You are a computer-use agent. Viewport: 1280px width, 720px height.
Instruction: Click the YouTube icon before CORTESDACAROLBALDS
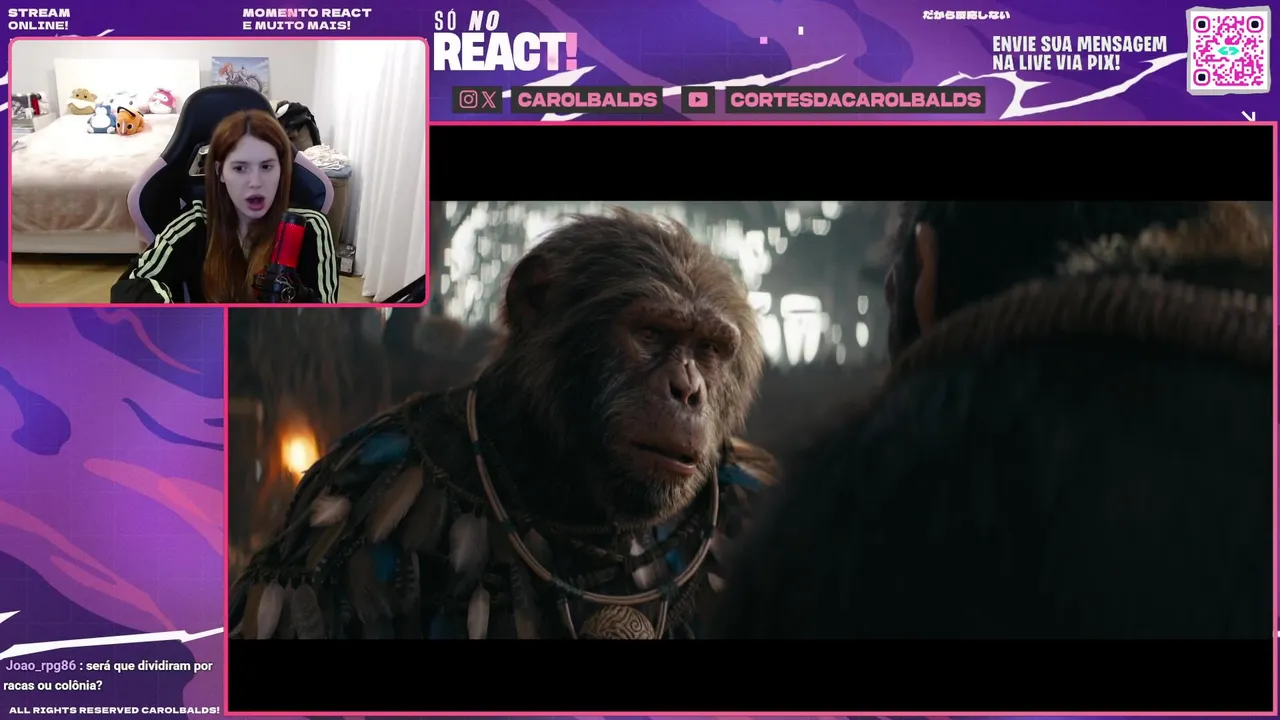[698, 99]
